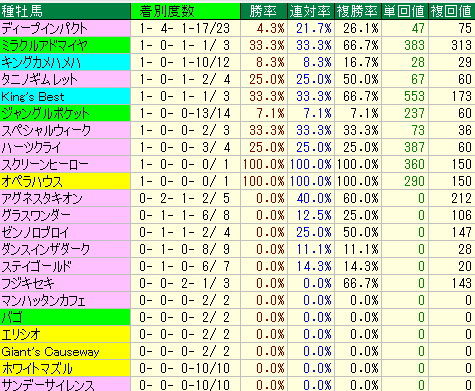Select the フジキセキ sire name
475x391 pixels.
click(28, 284)
